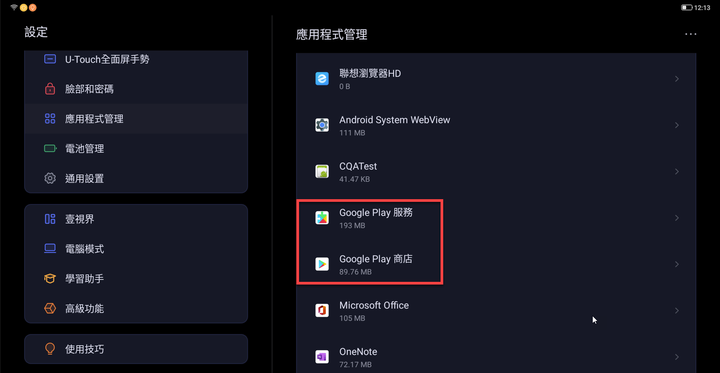Open OneNote app name
Screen dimensions: 720x373
pos(358,352)
